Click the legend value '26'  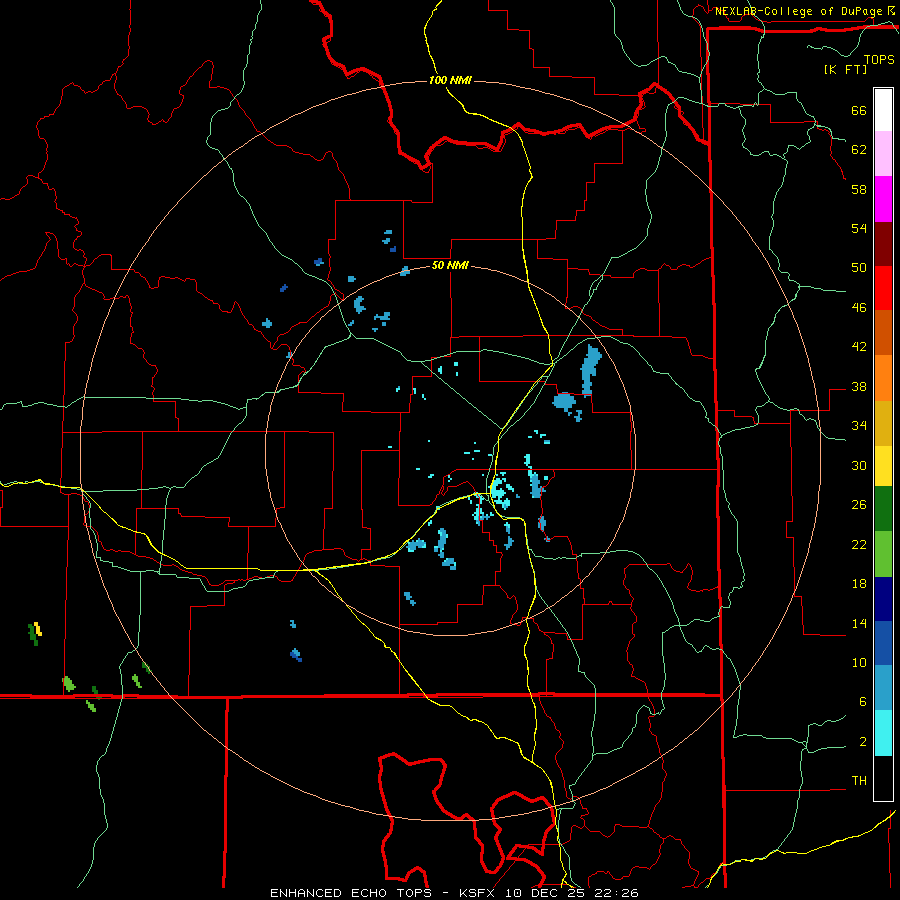[x=859, y=505]
